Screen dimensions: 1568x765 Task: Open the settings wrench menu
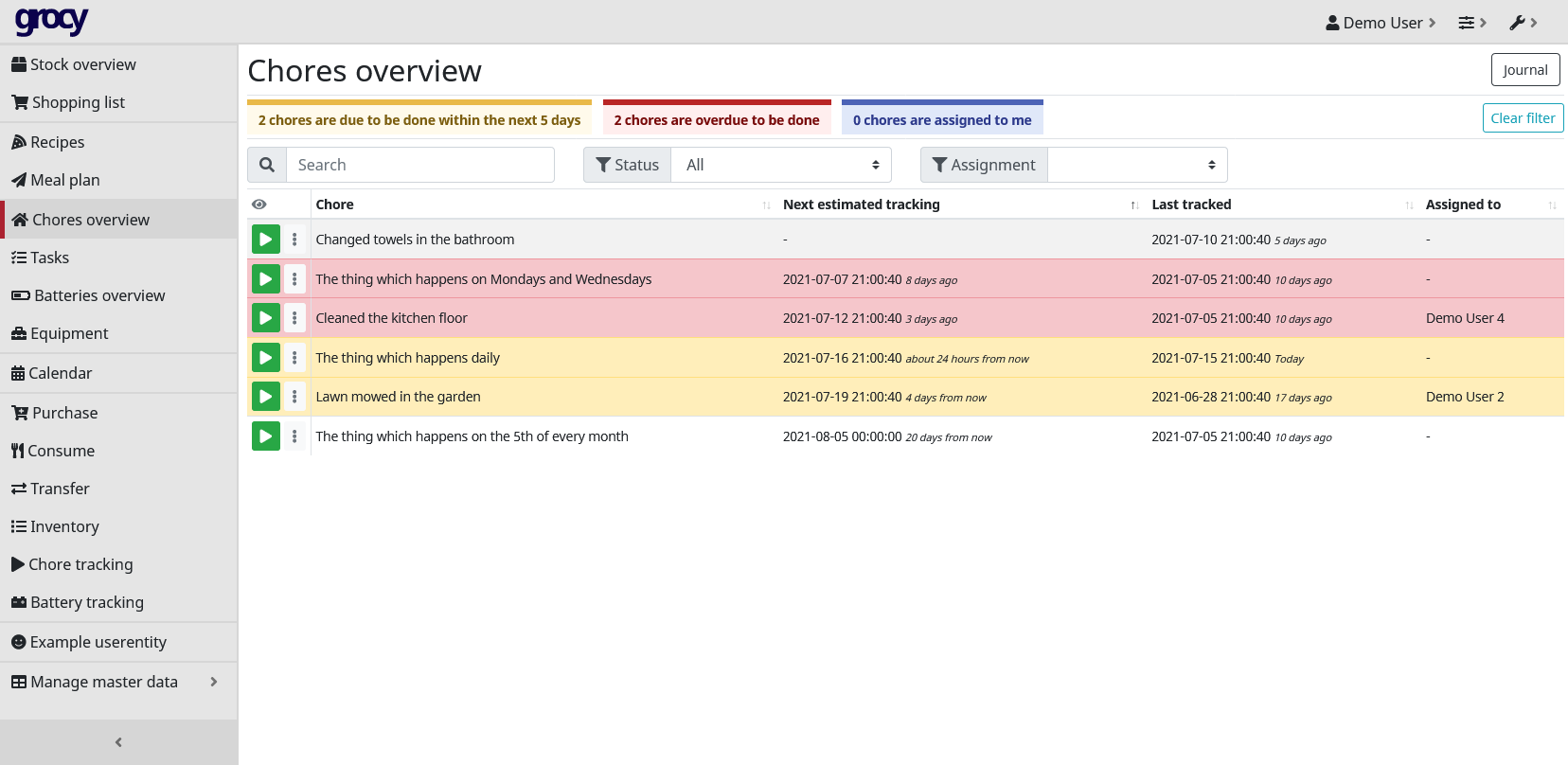1523,23
